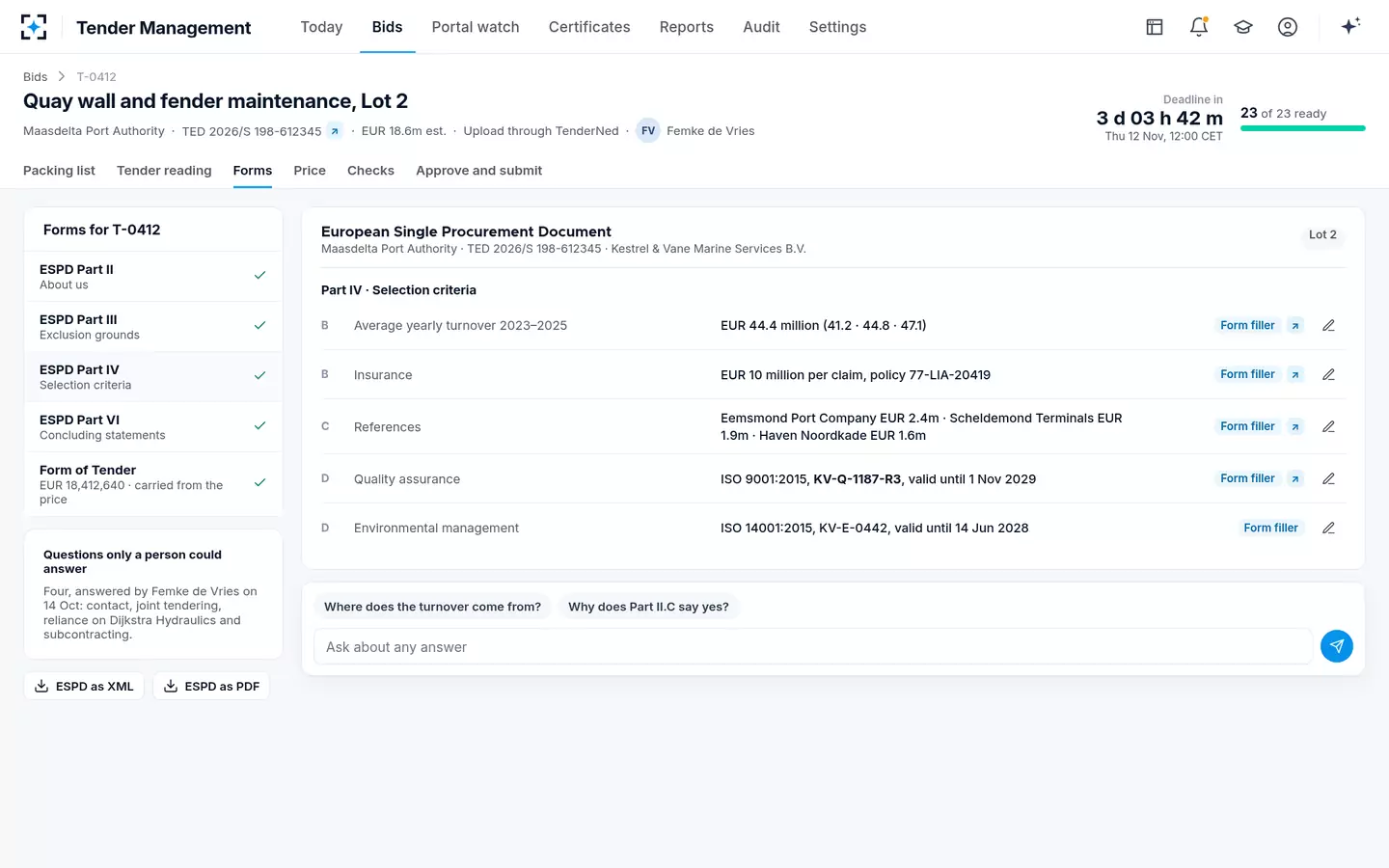Screen dimensions: 1389x868
Task: Download ESPD as XML
Action: point(84,687)
